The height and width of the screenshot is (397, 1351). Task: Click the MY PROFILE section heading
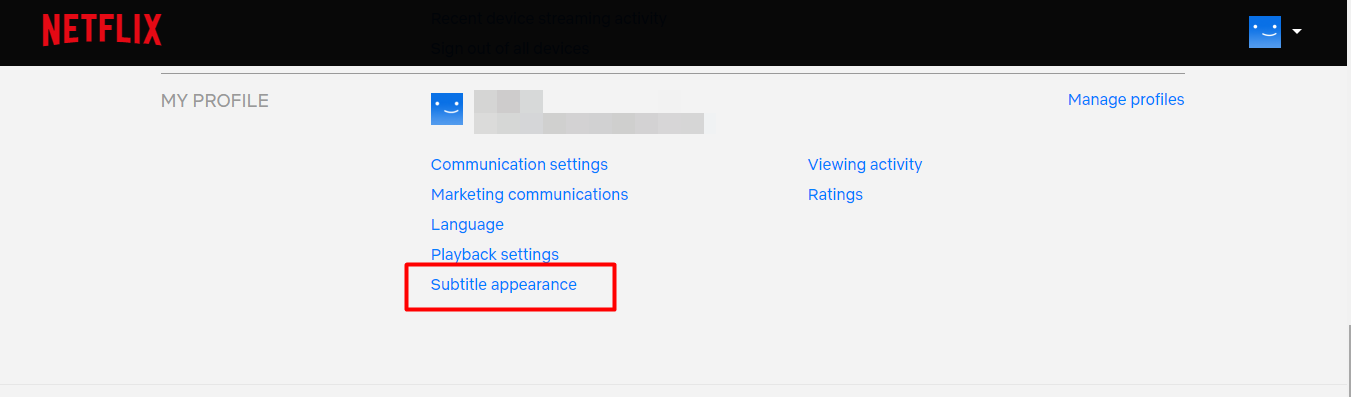click(215, 101)
